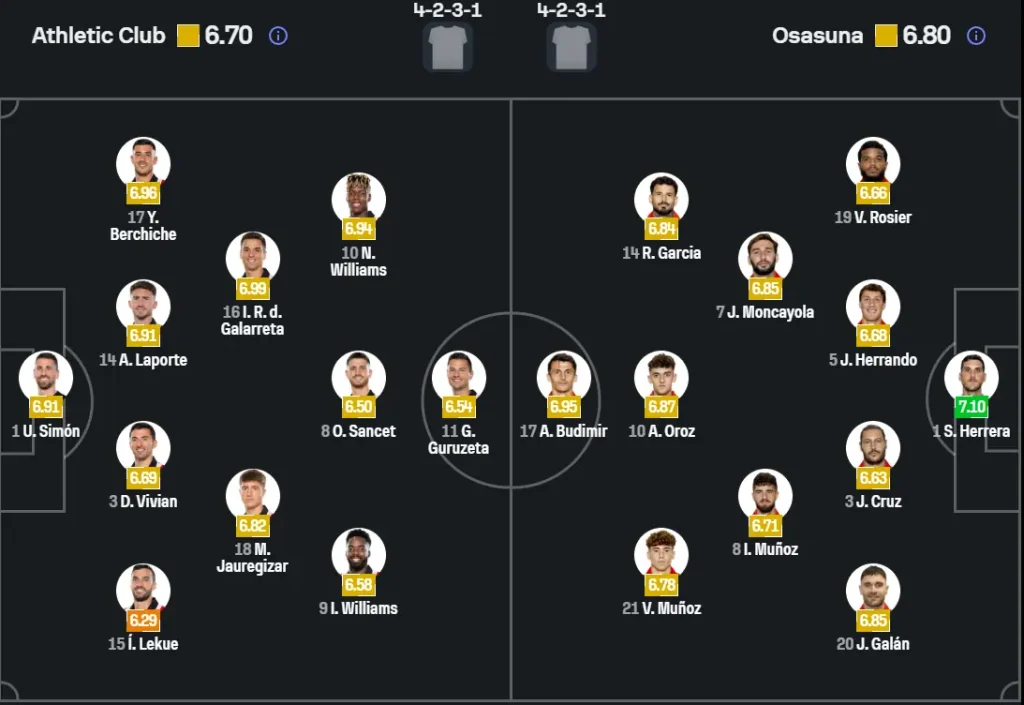Select S. Herrera's player avatar

pos(971,376)
